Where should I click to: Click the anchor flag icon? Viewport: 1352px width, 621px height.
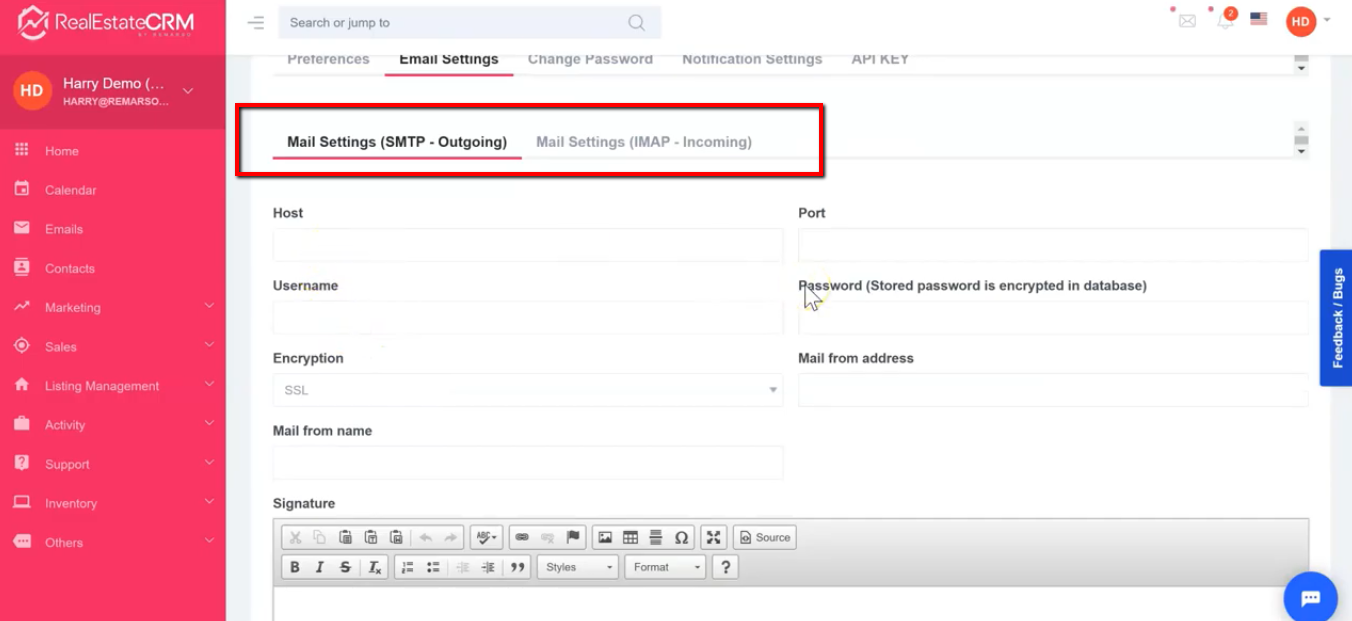pyautogui.click(x=573, y=537)
